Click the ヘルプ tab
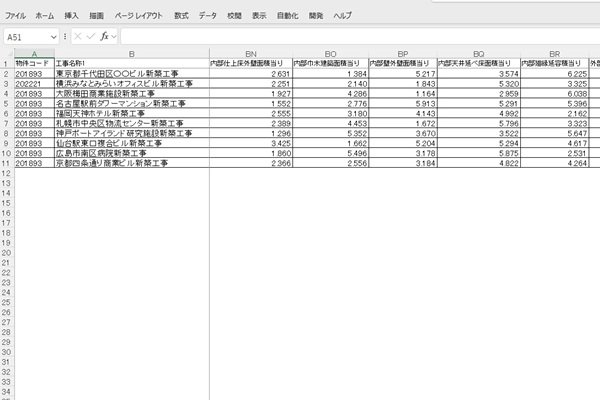600x400 pixels. coord(342,16)
